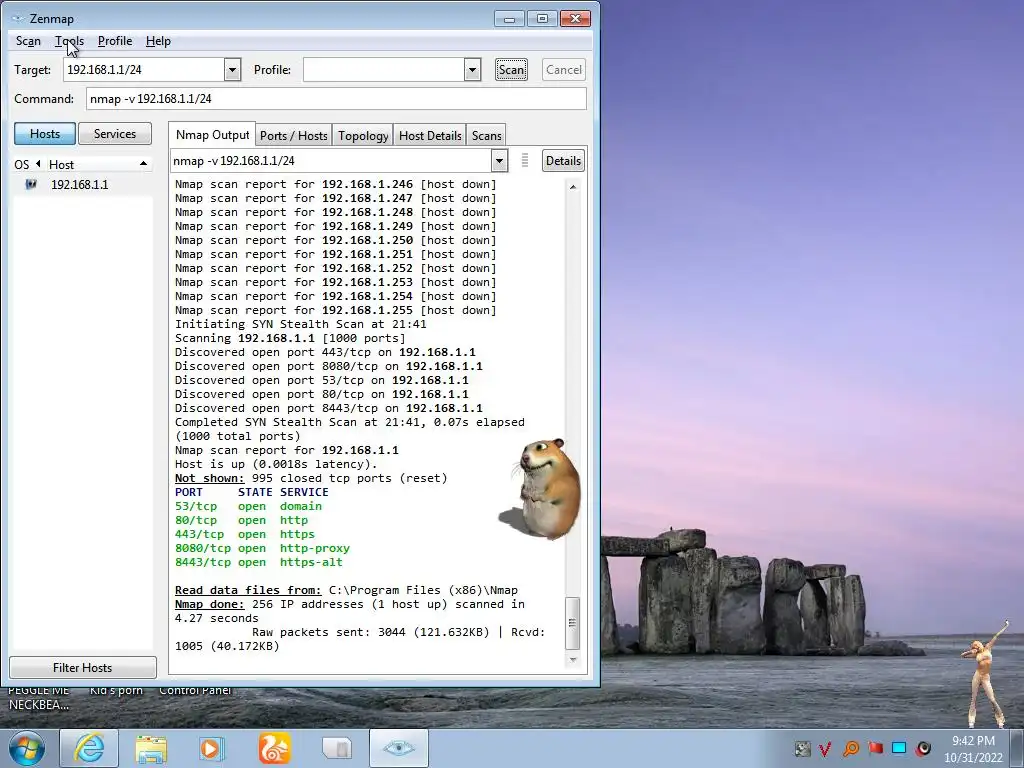Click the Target field containing 192.168.1.1/24
This screenshot has height=768, width=1024.
(144, 70)
